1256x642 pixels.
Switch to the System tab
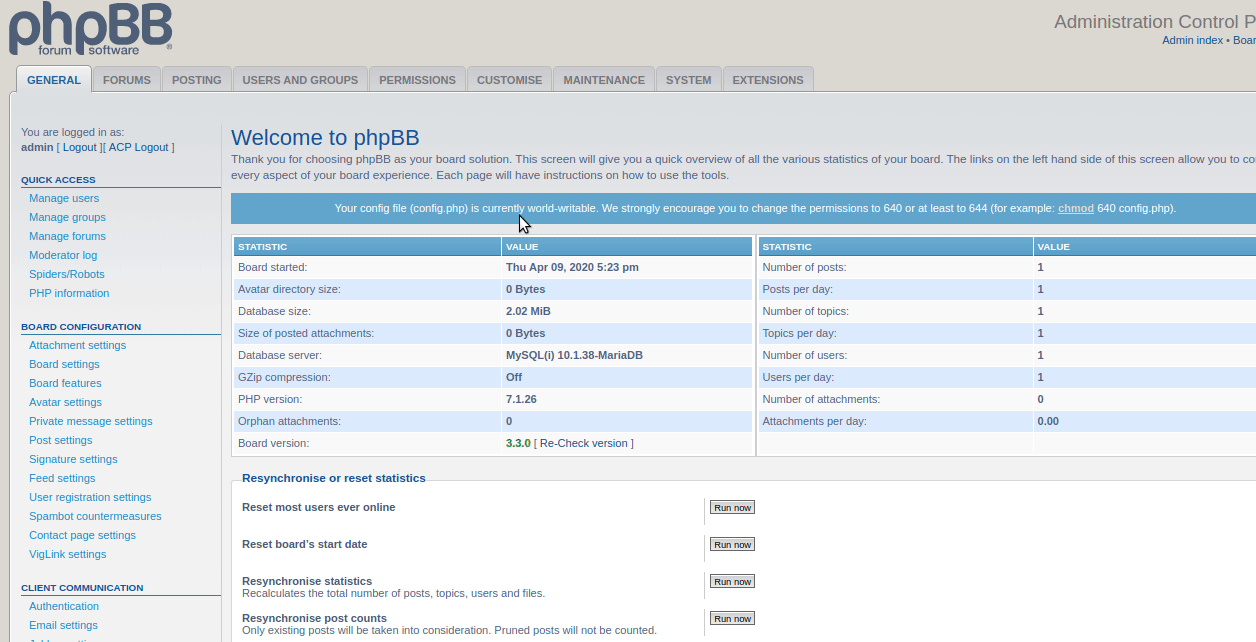[689, 80]
